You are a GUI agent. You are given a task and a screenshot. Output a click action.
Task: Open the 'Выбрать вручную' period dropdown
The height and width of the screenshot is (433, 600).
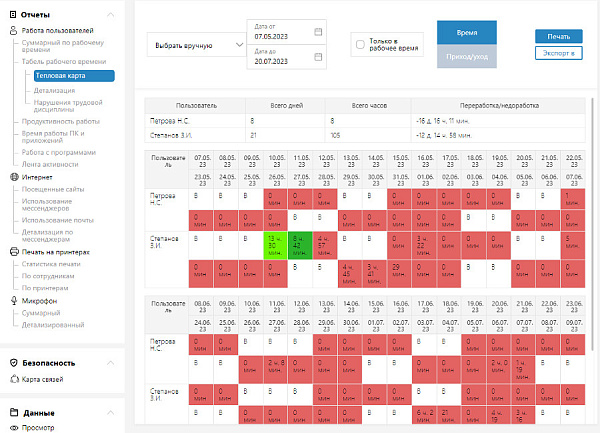click(197, 44)
